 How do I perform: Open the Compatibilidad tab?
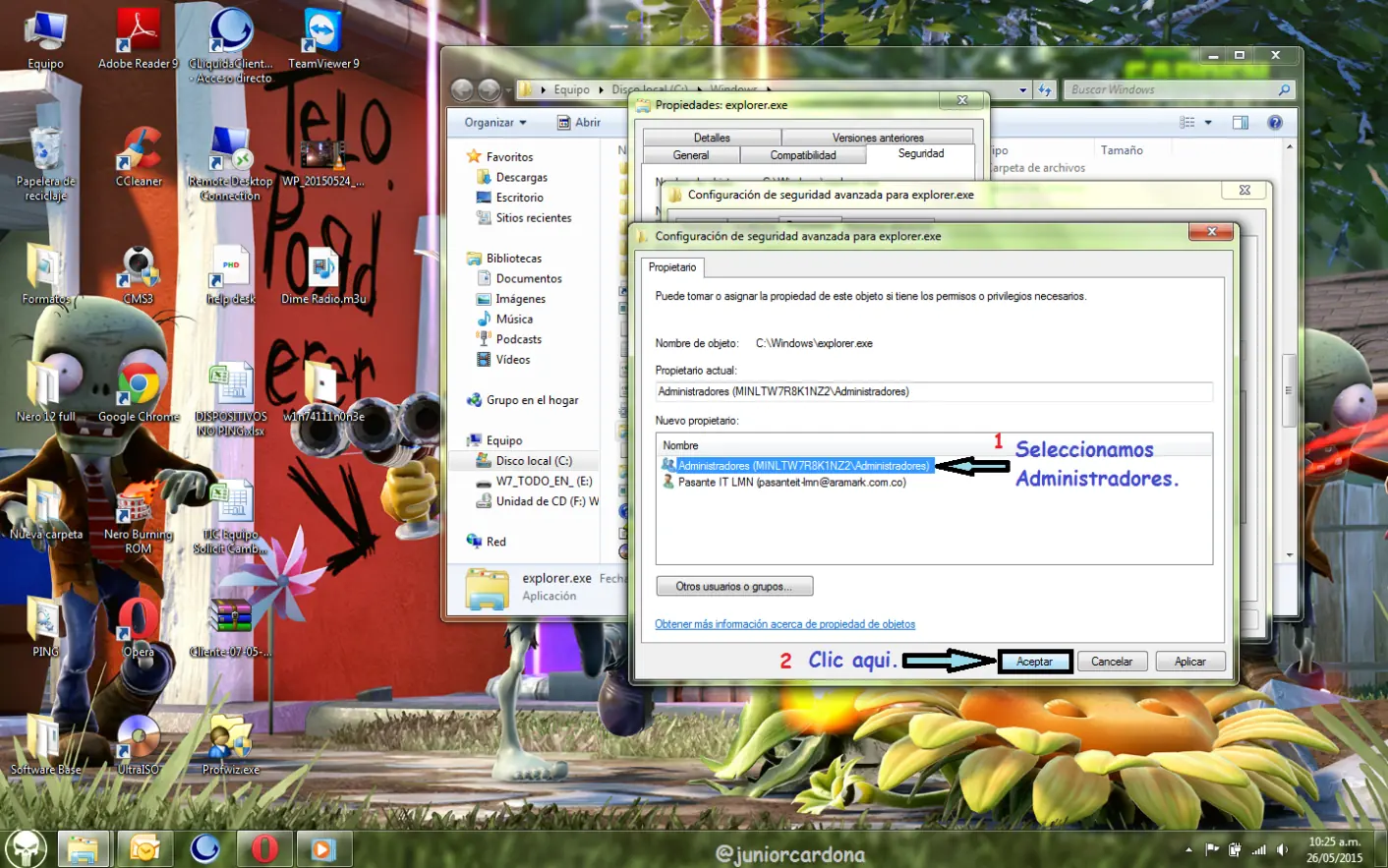803,155
